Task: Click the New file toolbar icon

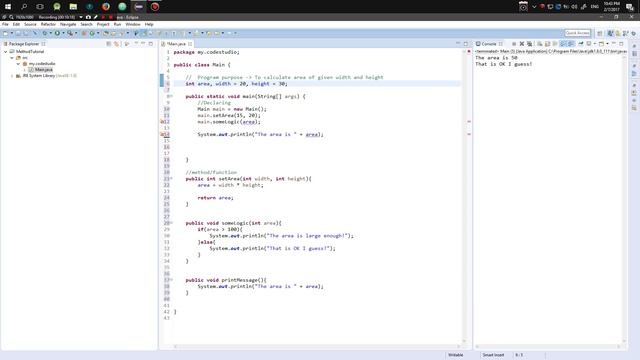Action: 5,33
